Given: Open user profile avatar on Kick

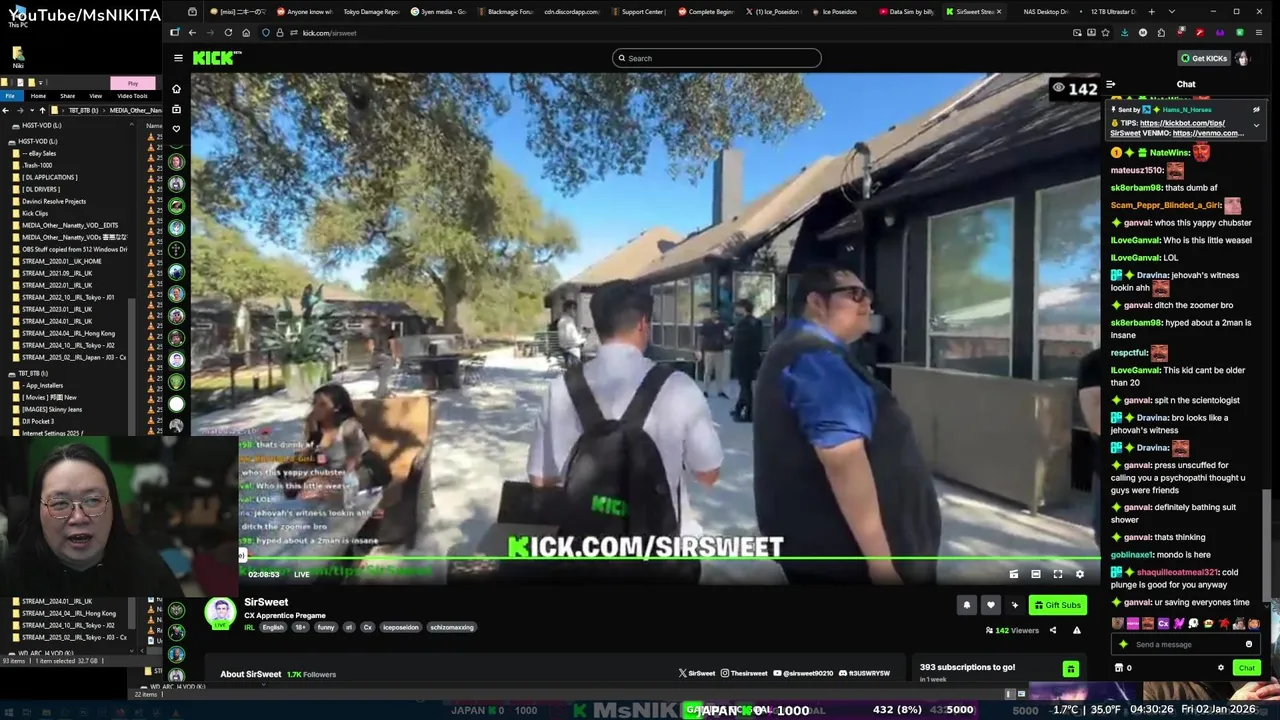Looking at the screenshot, I should (x=1242, y=58).
